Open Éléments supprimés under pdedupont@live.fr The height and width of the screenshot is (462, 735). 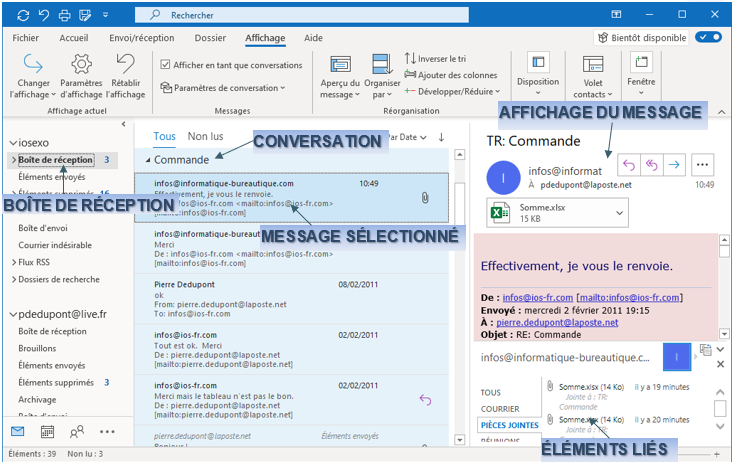click(x=56, y=383)
